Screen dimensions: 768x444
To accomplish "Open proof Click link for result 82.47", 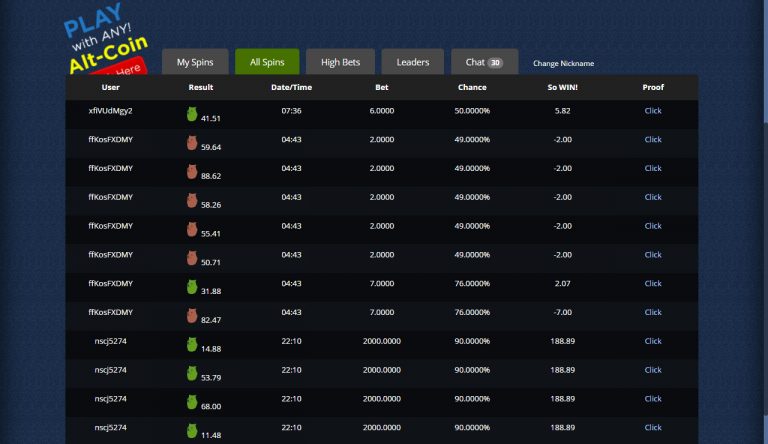I will pos(653,312).
